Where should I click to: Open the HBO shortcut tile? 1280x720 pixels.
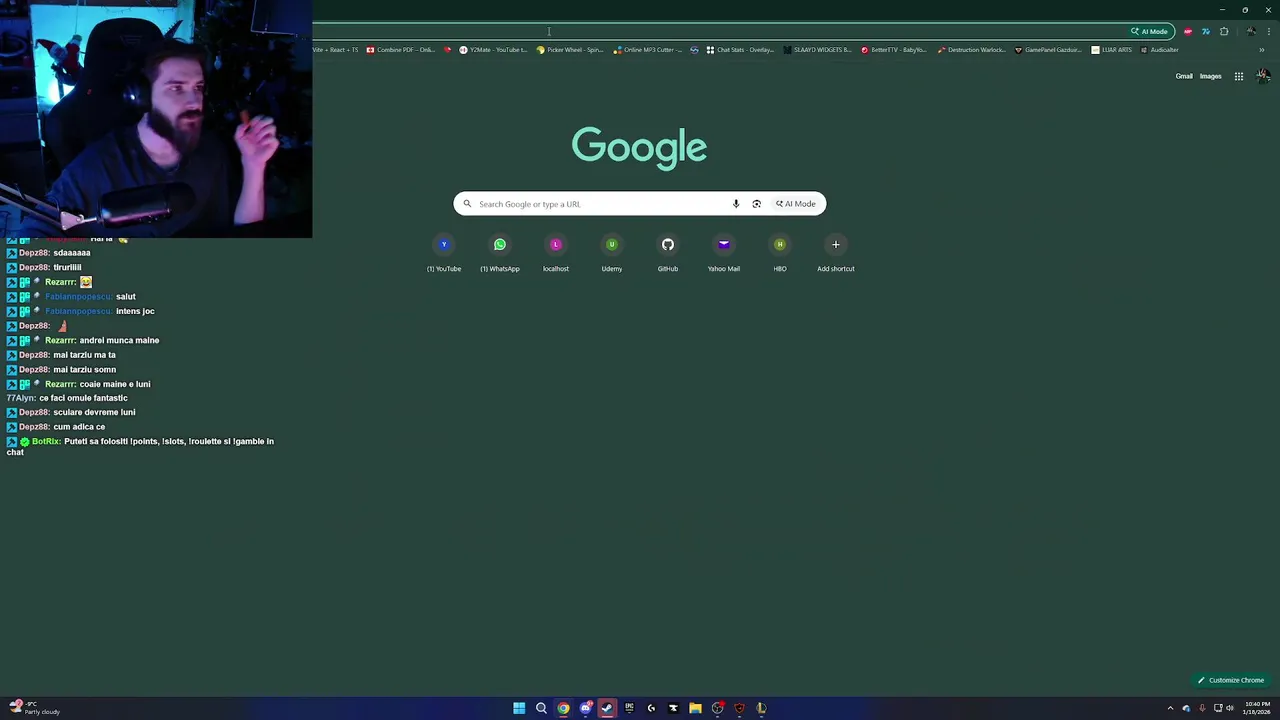click(780, 254)
